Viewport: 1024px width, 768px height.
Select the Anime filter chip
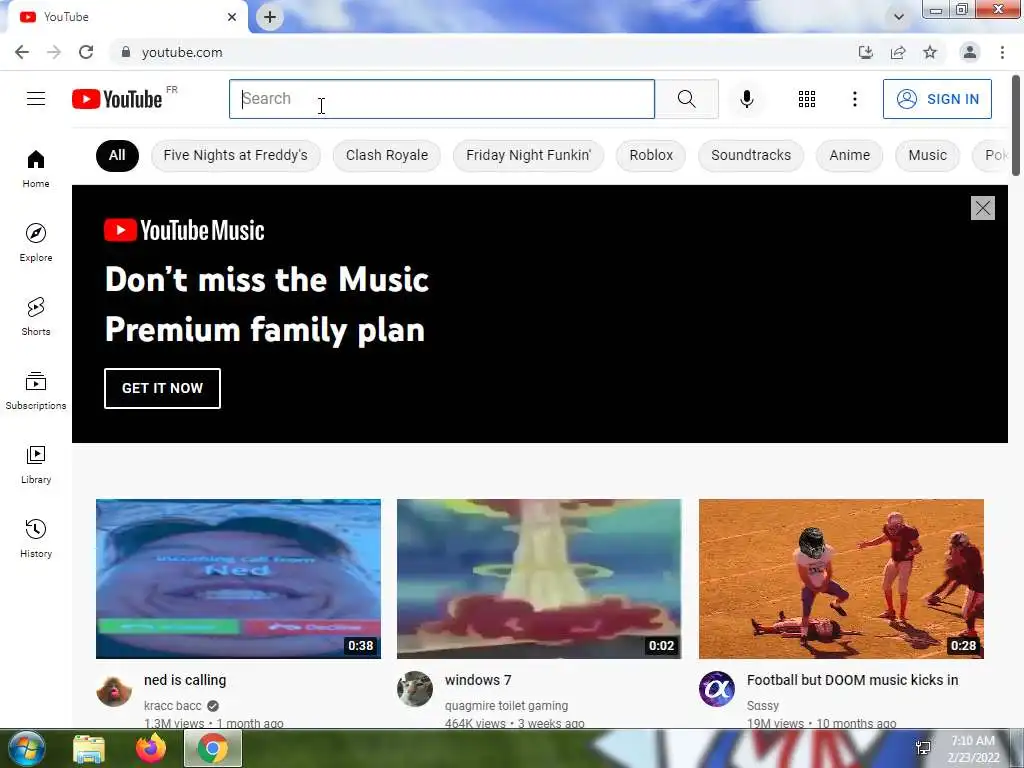pos(850,155)
